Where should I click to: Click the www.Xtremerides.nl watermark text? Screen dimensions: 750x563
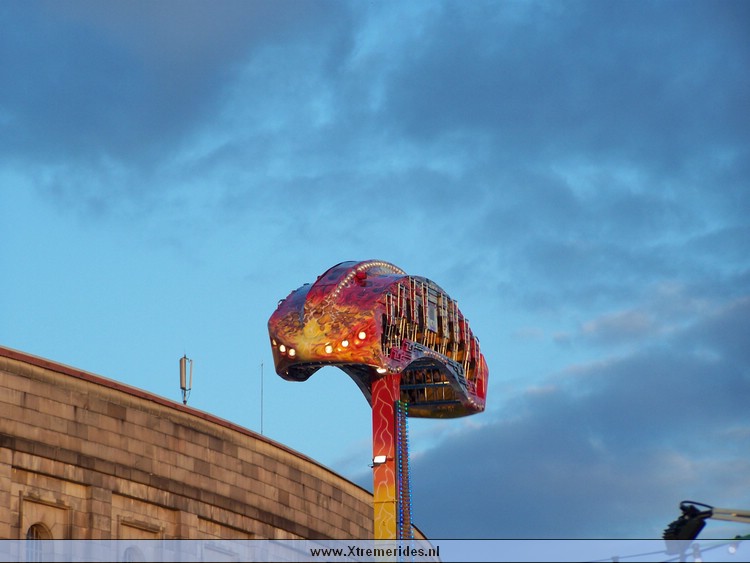(x=374, y=552)
